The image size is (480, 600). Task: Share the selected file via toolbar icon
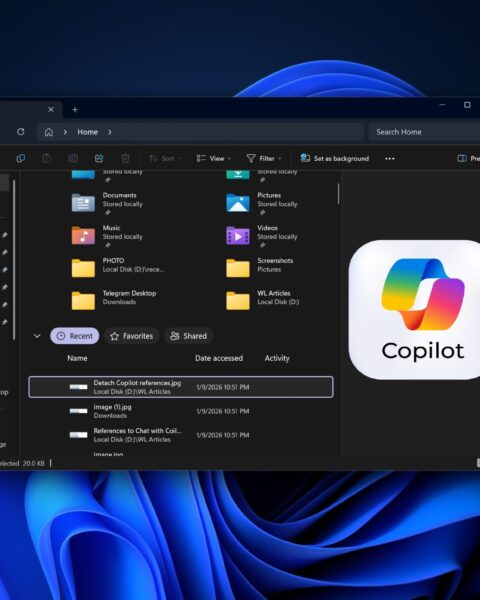(99, 158)
